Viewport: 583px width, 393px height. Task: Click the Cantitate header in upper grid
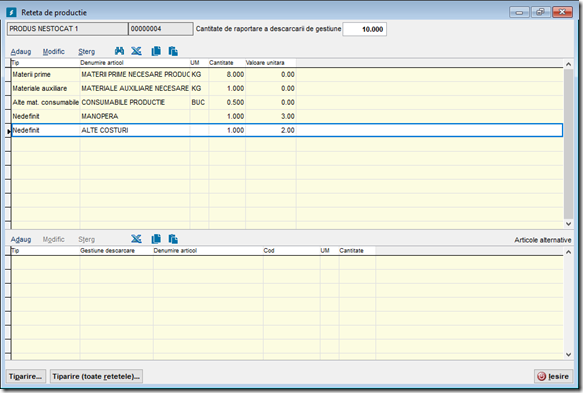pyautogui.click(x=227, y=62)
